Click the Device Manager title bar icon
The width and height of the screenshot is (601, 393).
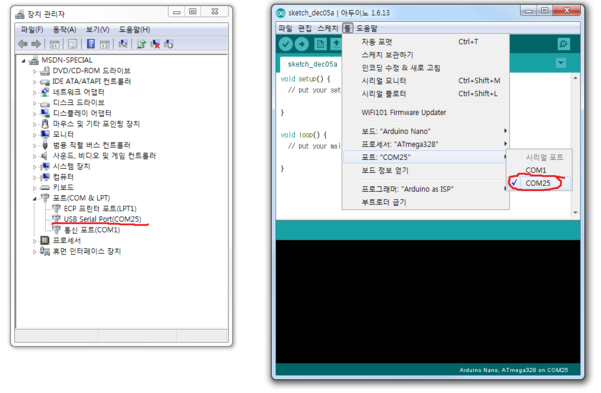pyautogui.click(x=20, y=15)
